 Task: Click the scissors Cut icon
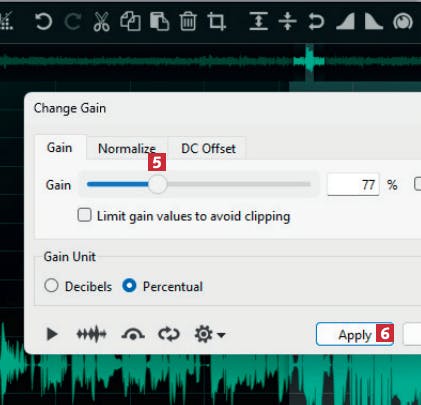[x=101, y=22]
